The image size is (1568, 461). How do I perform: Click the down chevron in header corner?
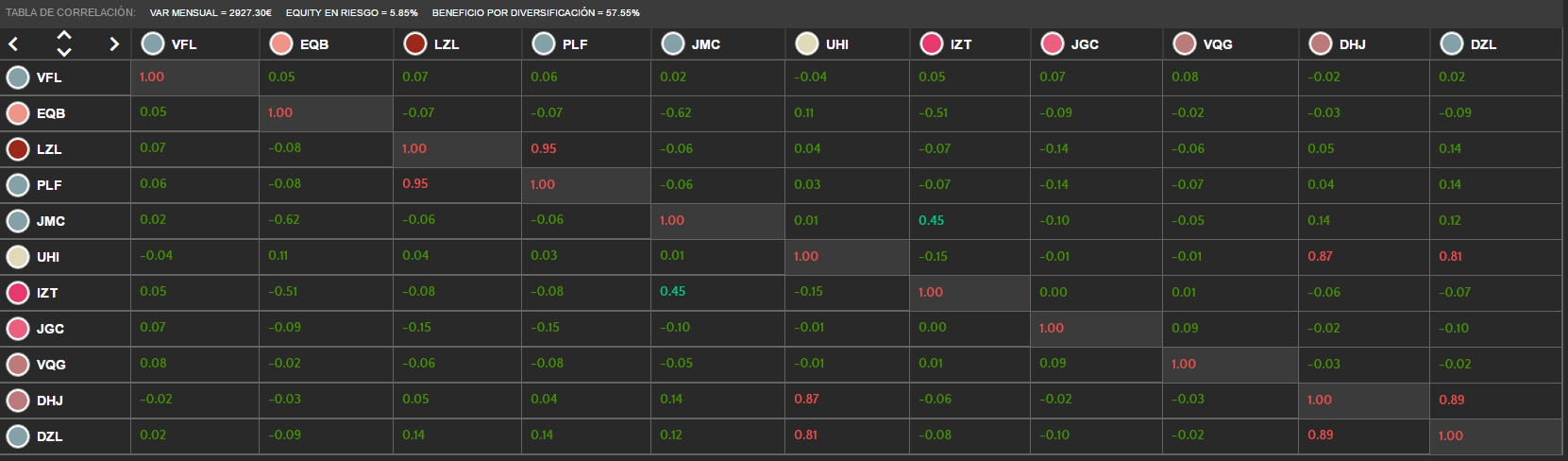pos(64,52)
